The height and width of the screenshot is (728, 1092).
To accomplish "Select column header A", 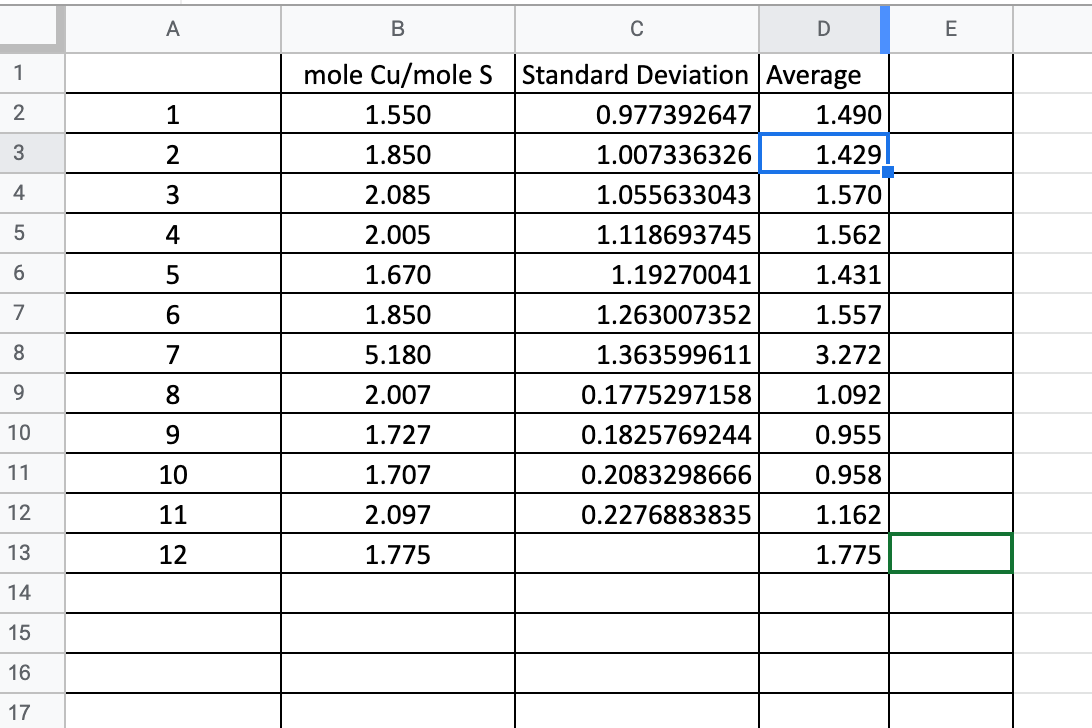I will coord(174,29).
